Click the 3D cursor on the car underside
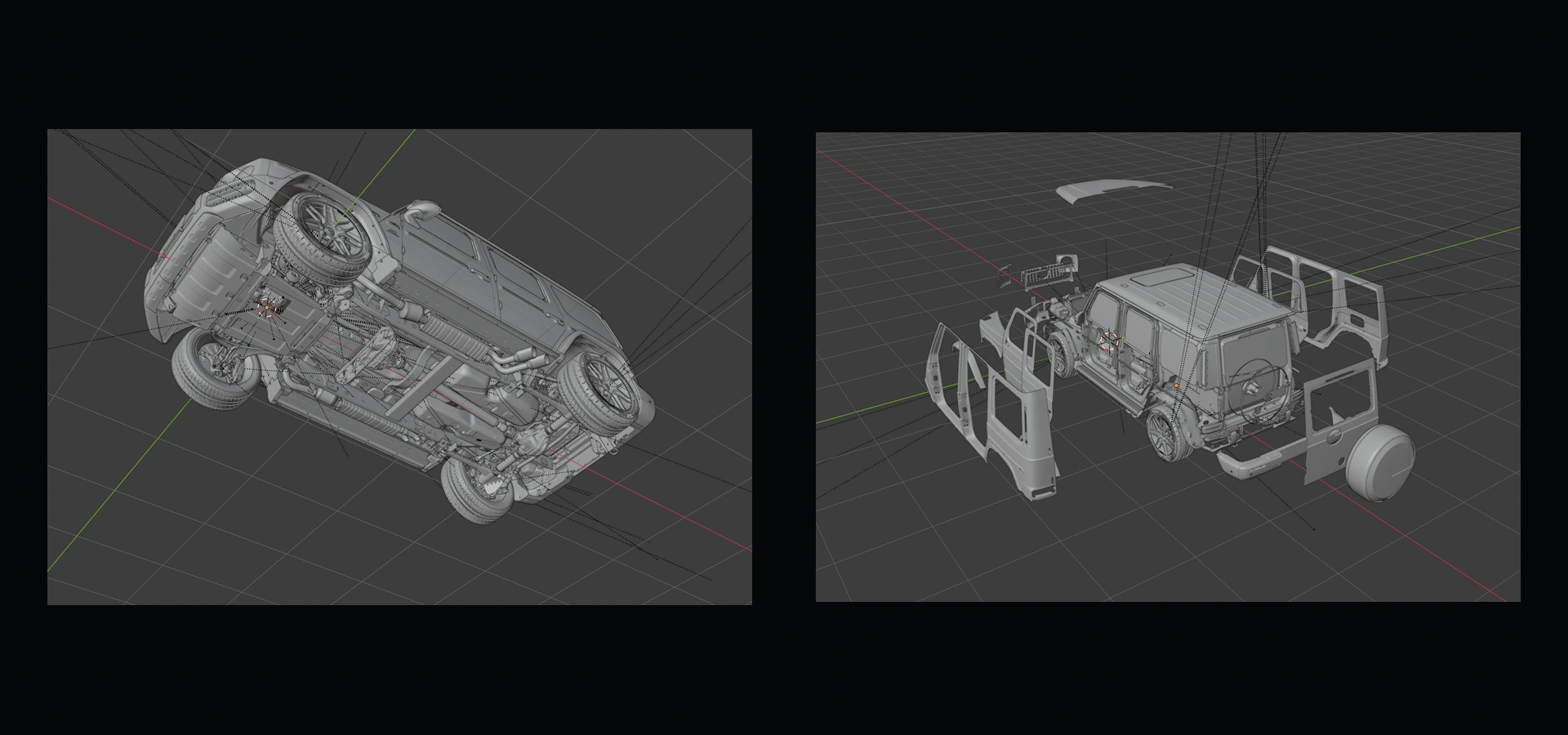 [266, 307]
